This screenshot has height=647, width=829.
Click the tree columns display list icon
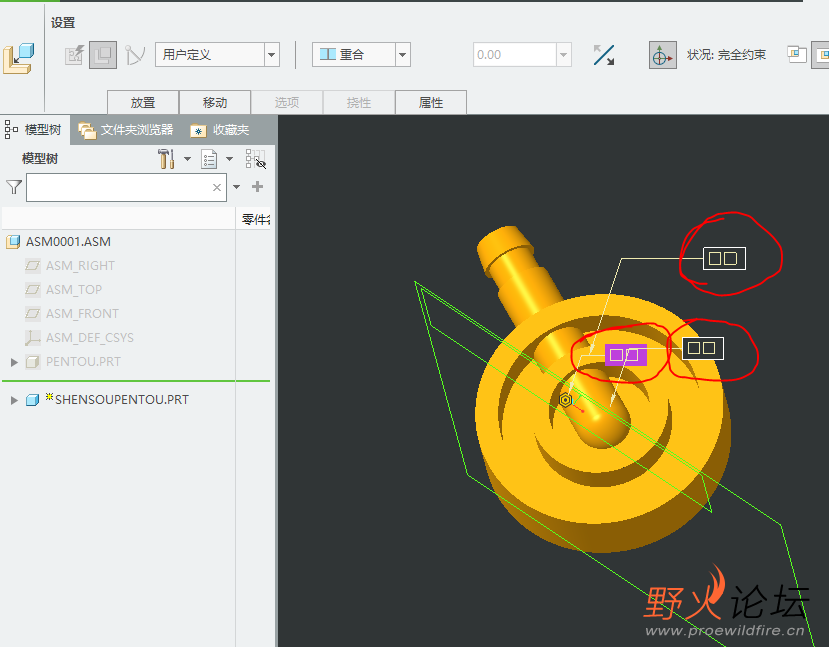[x=209, y=159]
